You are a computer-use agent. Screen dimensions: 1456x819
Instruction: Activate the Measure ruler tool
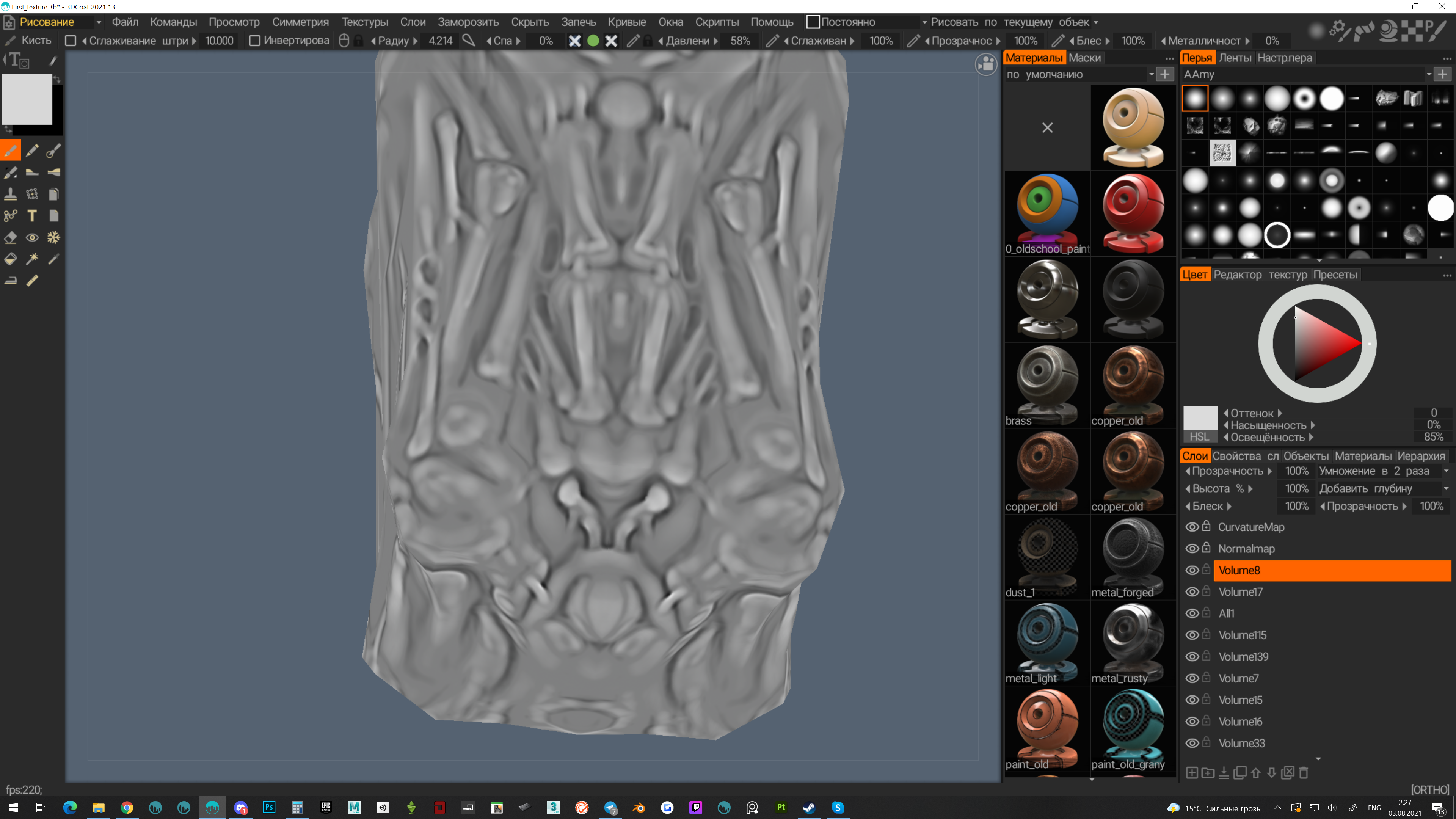(32, 280)
